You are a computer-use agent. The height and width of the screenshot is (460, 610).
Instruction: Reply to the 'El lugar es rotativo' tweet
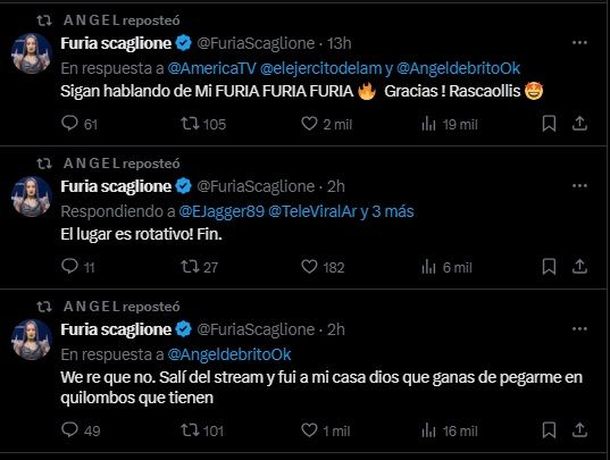68,267
